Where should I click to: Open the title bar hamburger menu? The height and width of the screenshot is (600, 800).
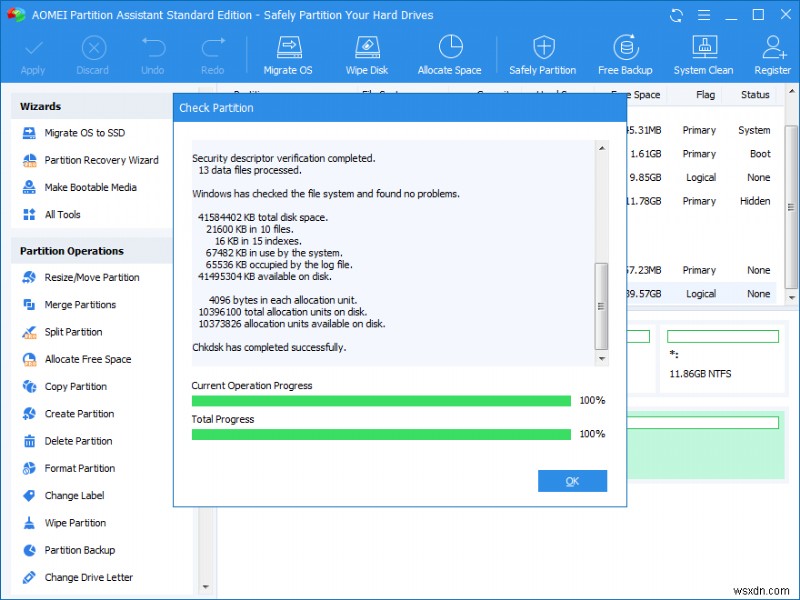704,15
